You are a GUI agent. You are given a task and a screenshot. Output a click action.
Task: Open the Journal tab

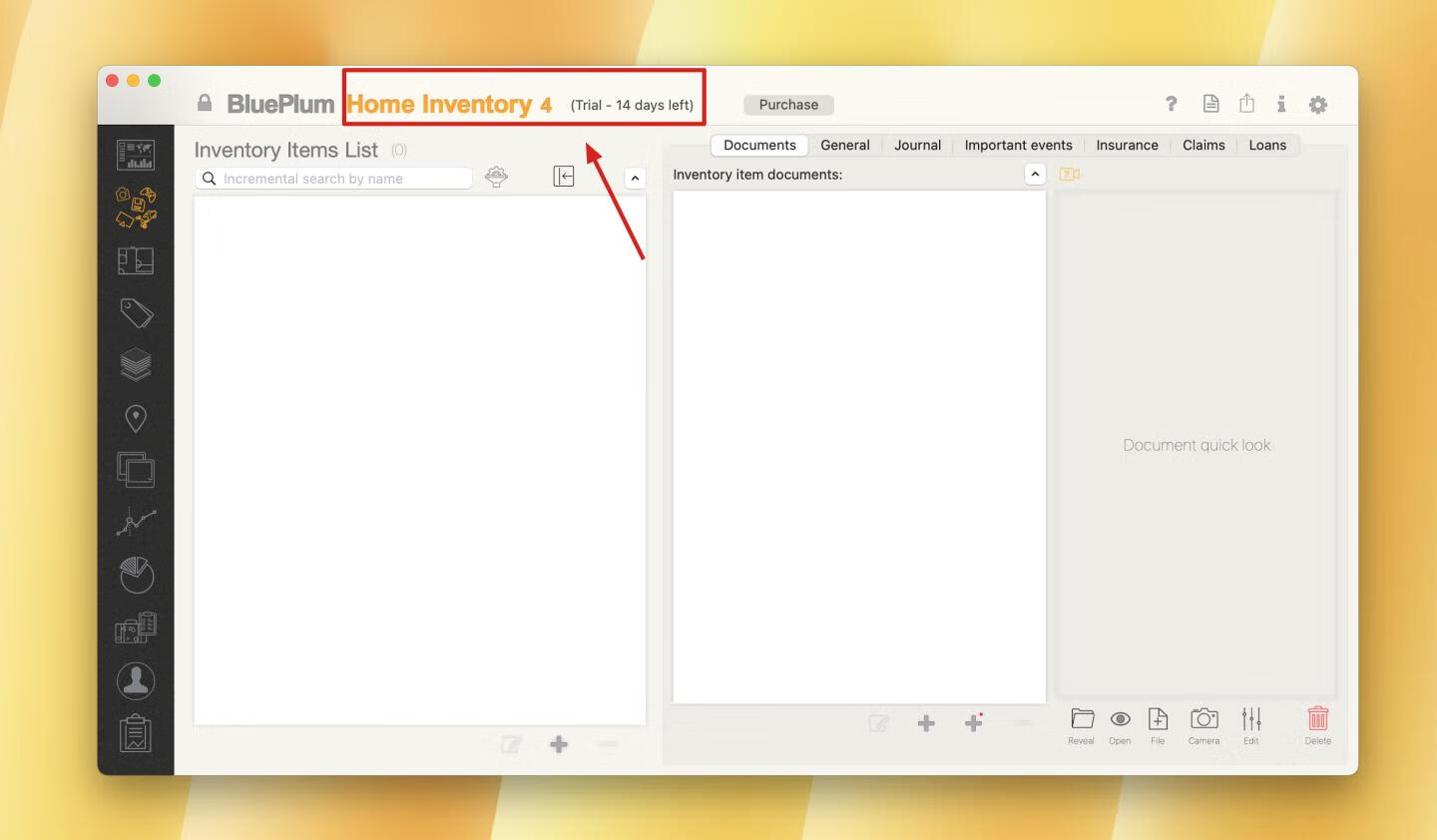click(x=917, y=145)
